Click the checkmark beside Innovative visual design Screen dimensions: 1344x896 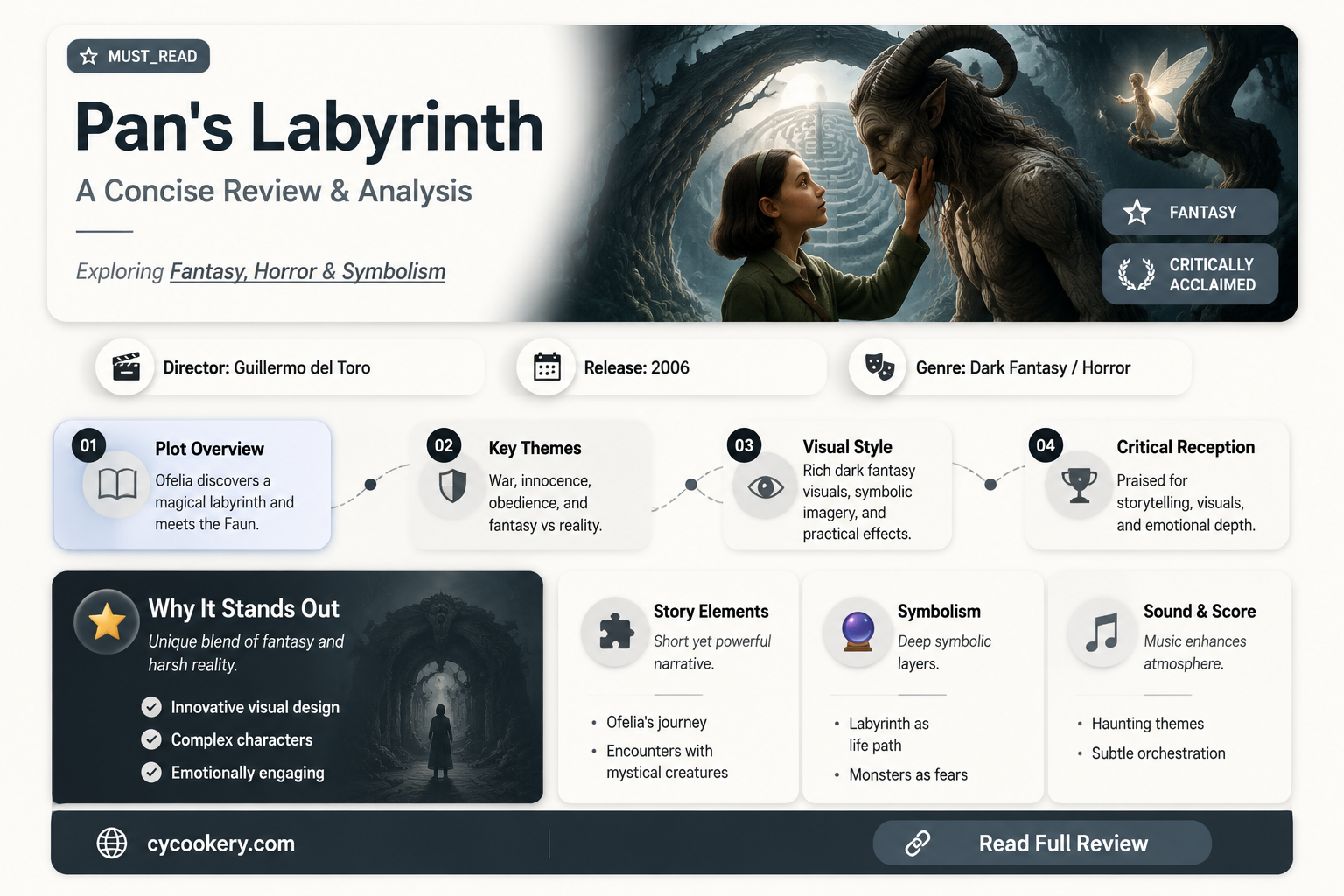(151, 707)
